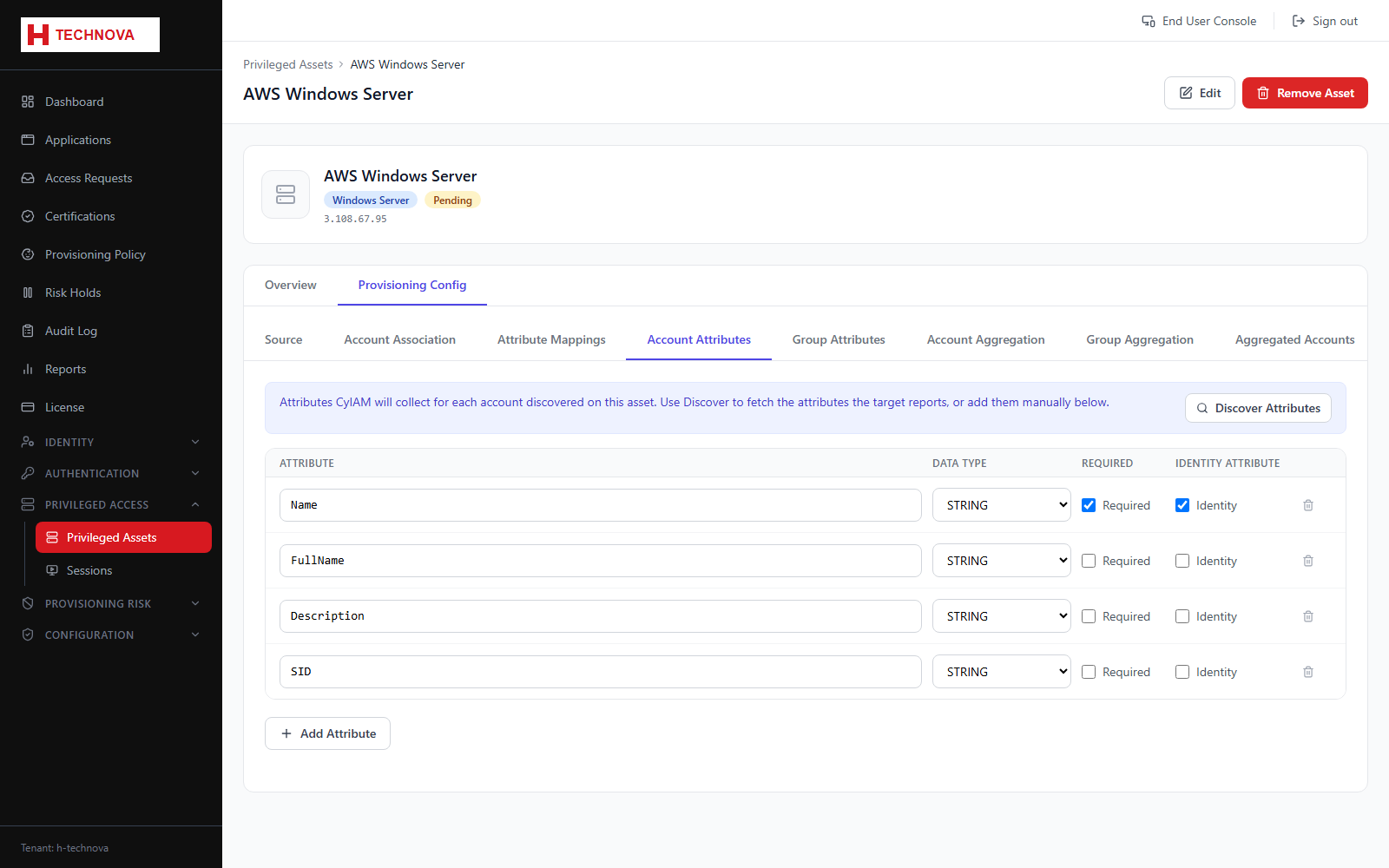Click the Discover Attributes button

(x=1258, y=408)
